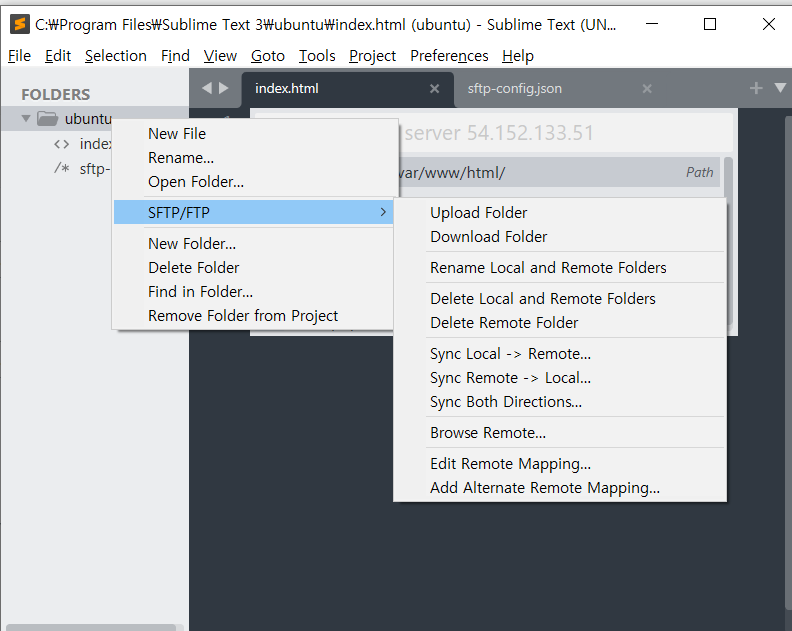This screenshot has height=631, width=792.
Task: Open the tab list dropdown arrow
Action: [x=780, y=88]
